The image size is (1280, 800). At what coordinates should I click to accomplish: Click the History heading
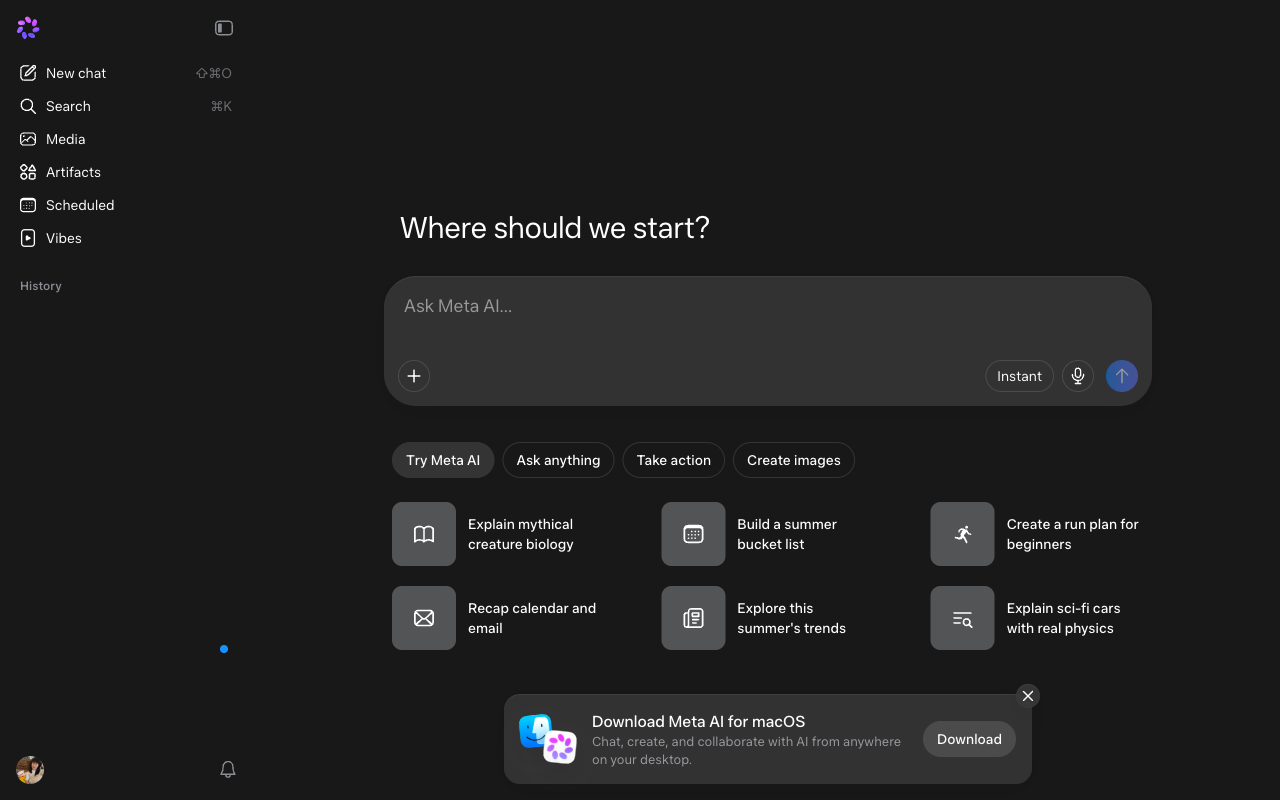pyautogui.click(x=41, y=286)
